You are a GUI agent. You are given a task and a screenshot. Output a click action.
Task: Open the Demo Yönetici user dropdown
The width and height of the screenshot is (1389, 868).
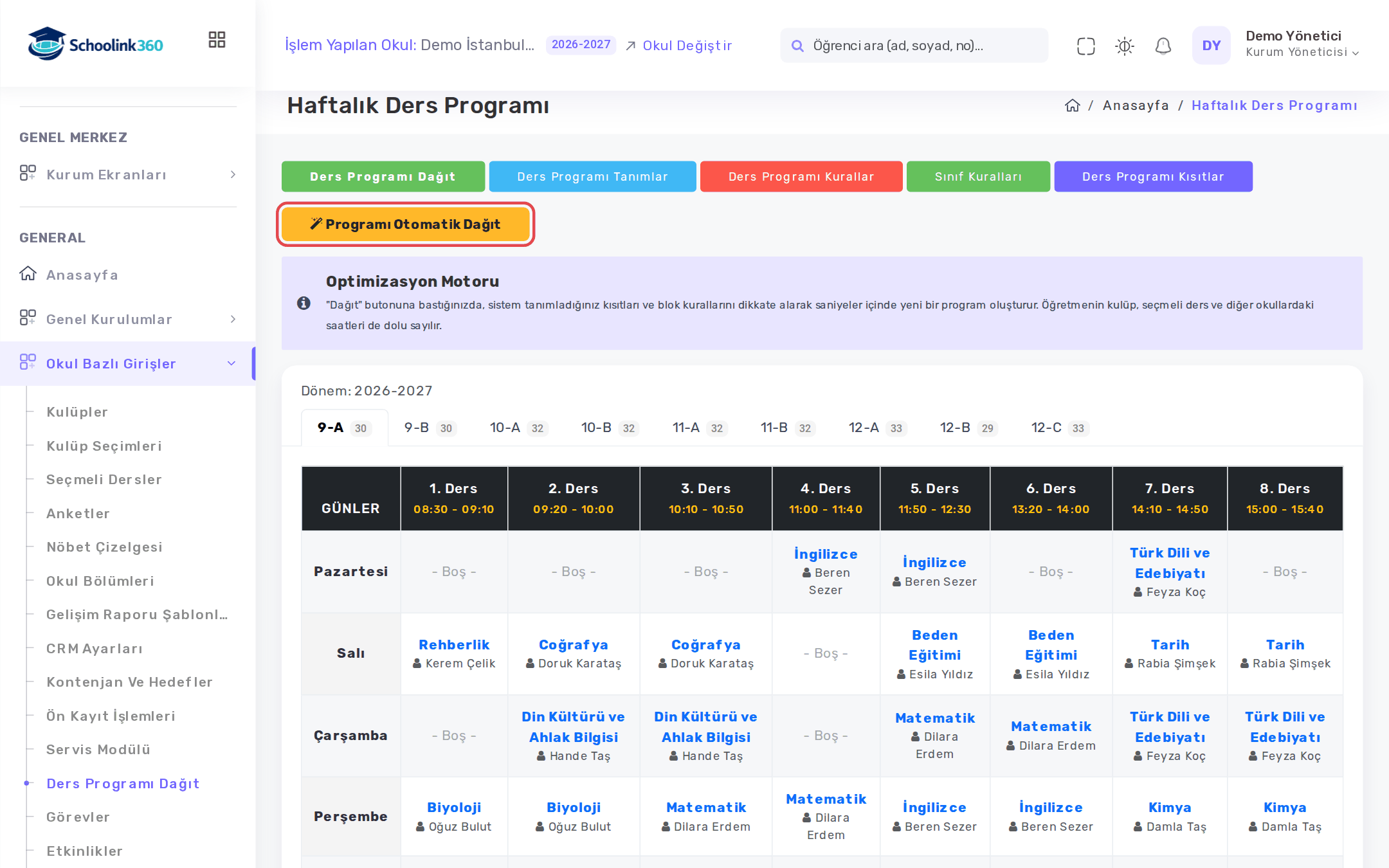1302,44
